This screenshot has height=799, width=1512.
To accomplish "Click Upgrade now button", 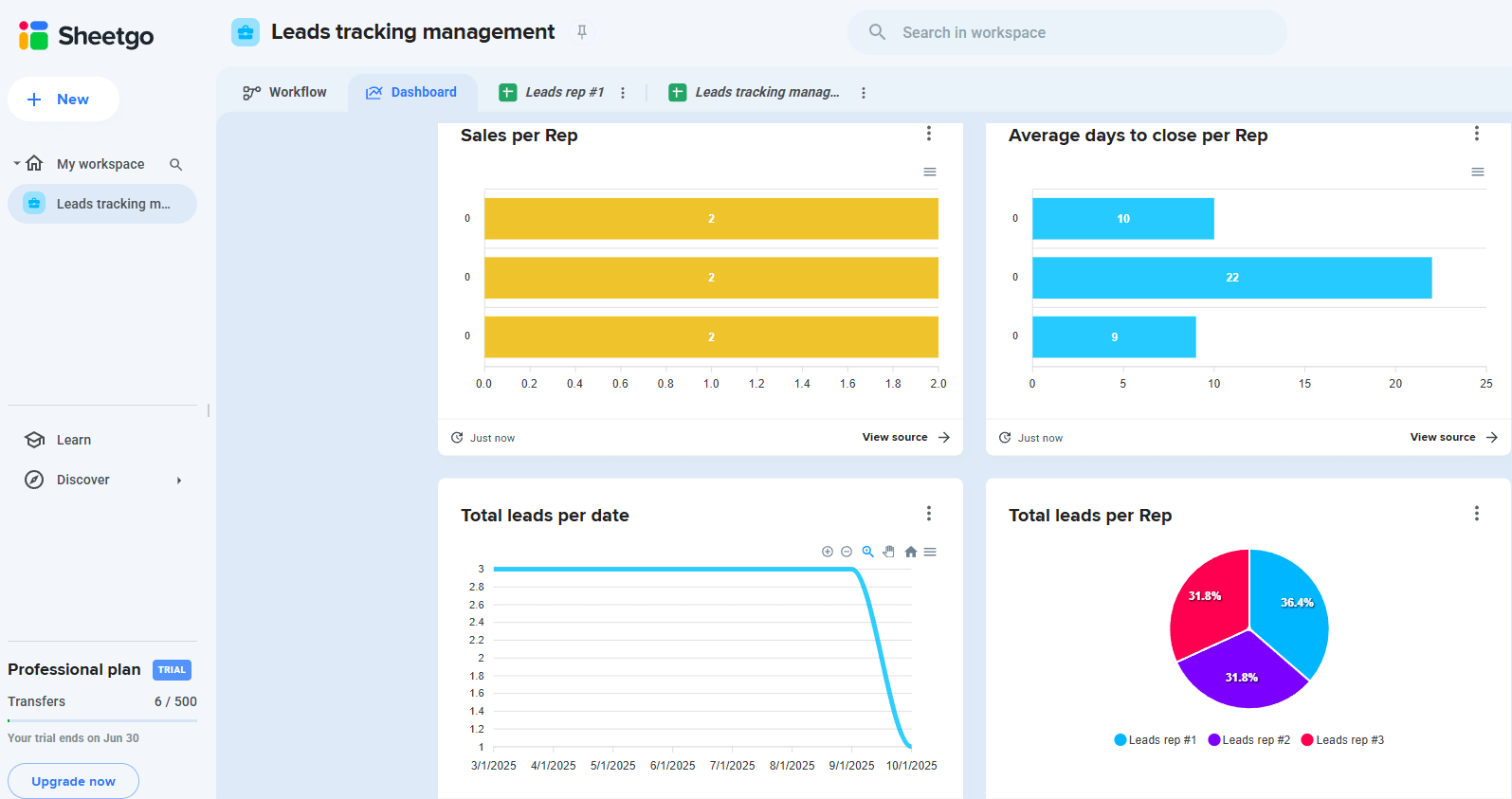I will (x=73, y=781).
